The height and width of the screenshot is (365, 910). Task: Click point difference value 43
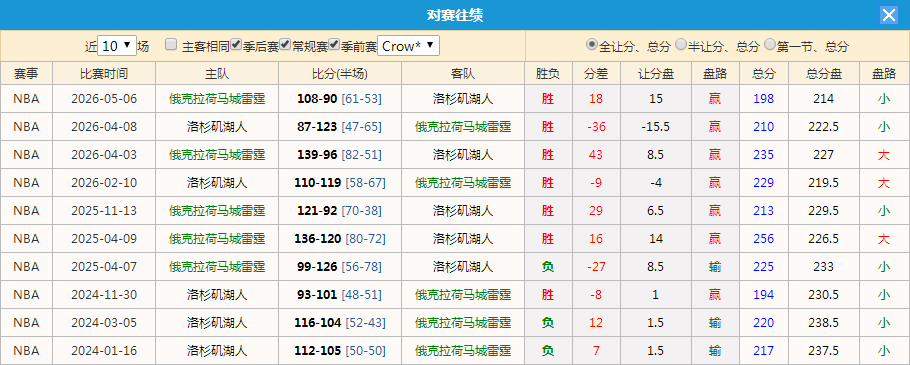coord(596,155)
